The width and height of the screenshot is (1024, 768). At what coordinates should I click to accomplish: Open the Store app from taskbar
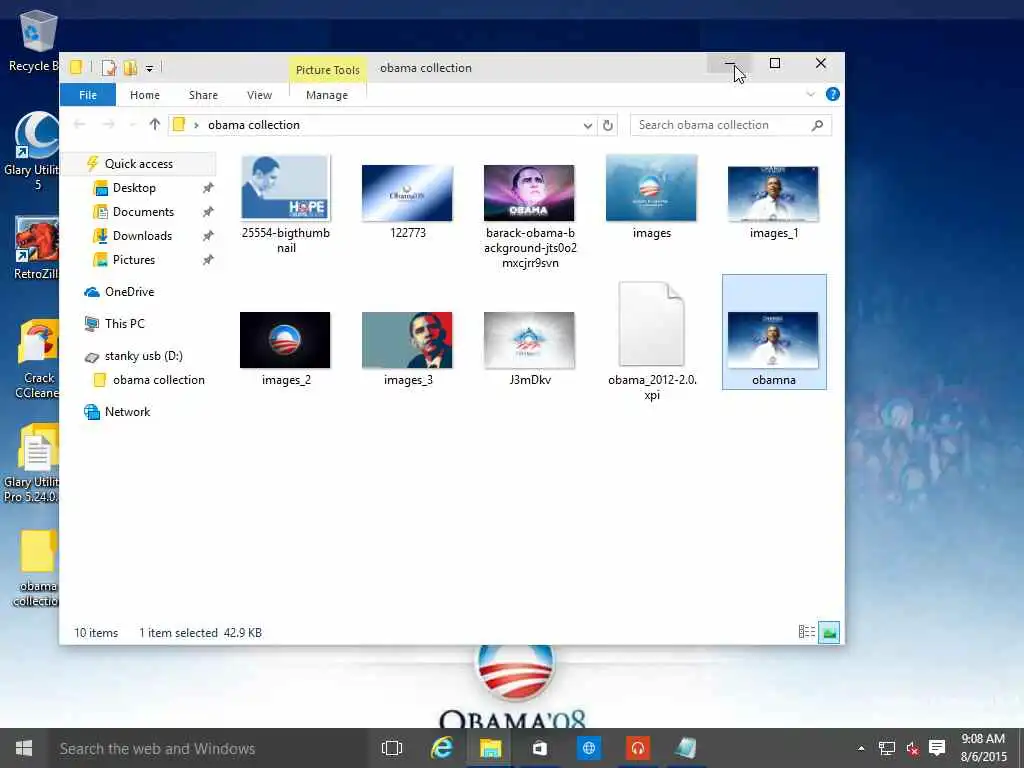coord(539,748)
